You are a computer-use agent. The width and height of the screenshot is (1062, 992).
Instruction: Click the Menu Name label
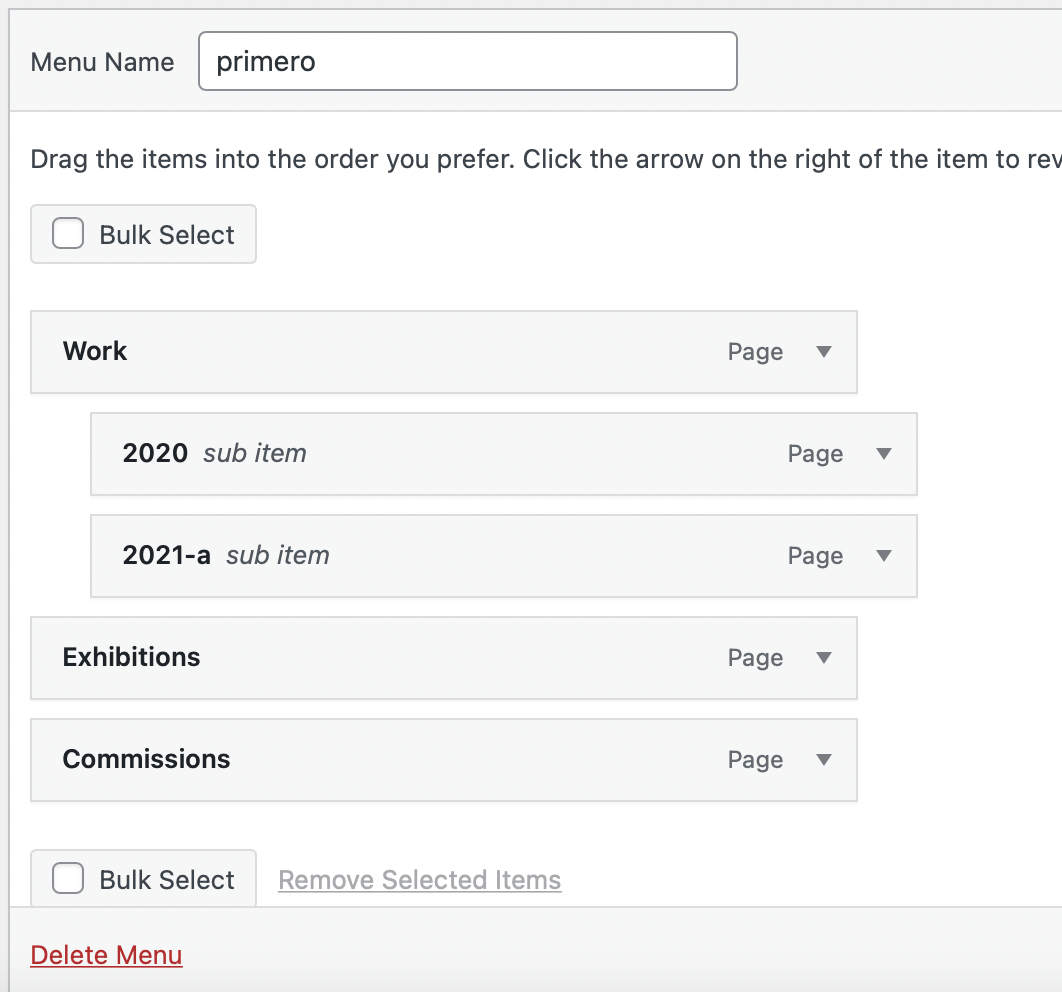click(102, 62)
